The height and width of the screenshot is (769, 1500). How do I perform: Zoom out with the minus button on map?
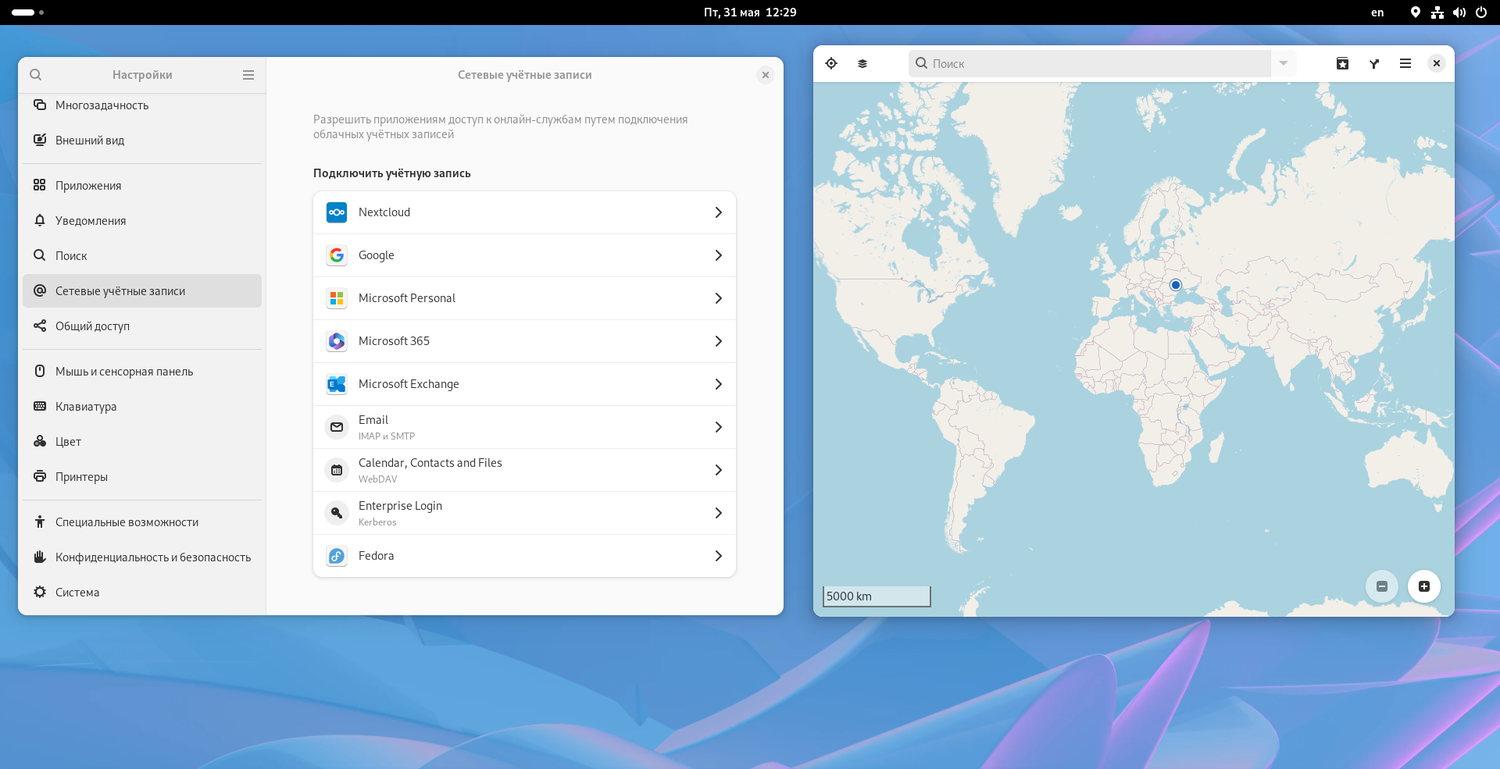(x=1382, y=586)
